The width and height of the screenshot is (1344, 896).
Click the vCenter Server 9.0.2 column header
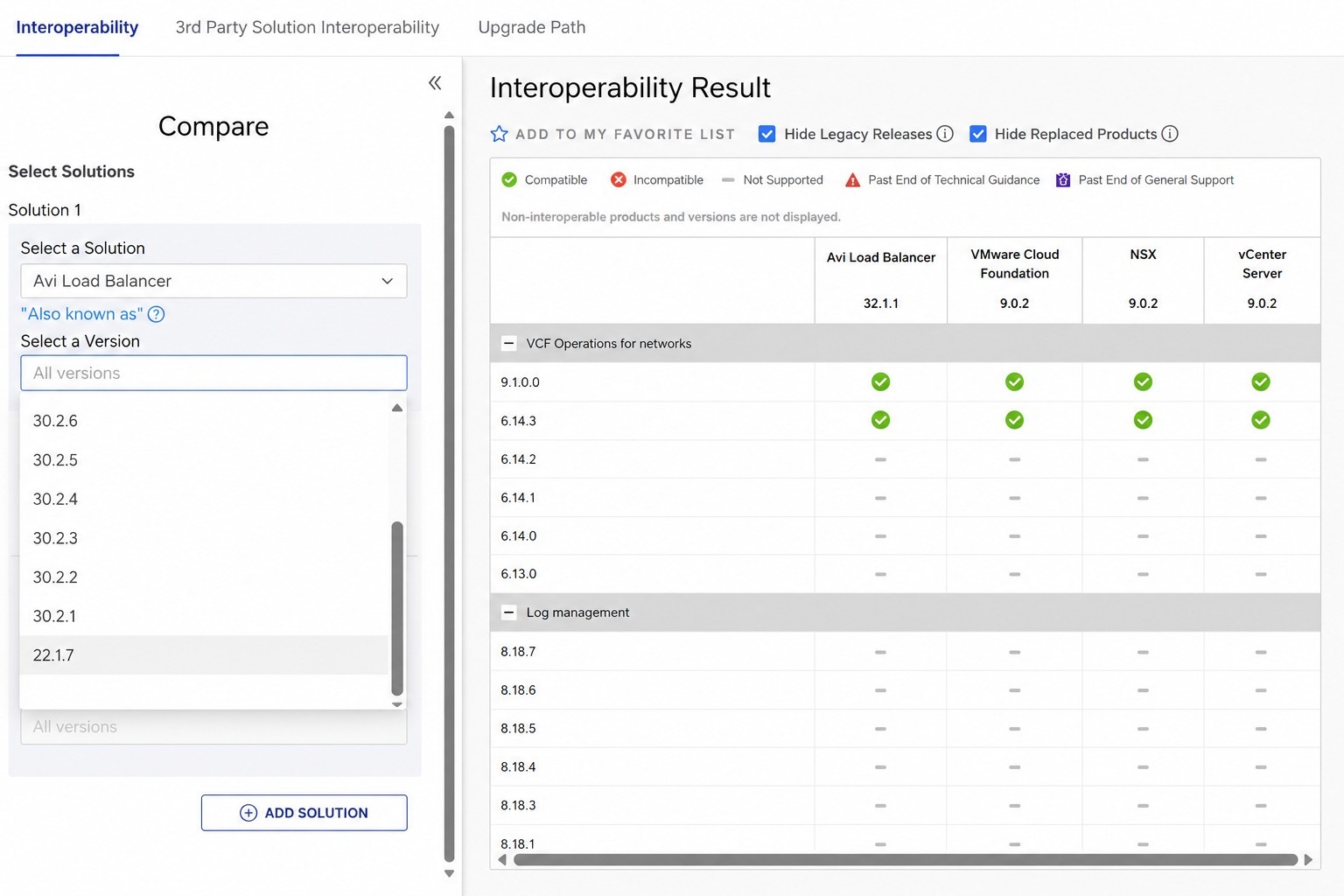pyautogui.click(x=1262, y=280)
